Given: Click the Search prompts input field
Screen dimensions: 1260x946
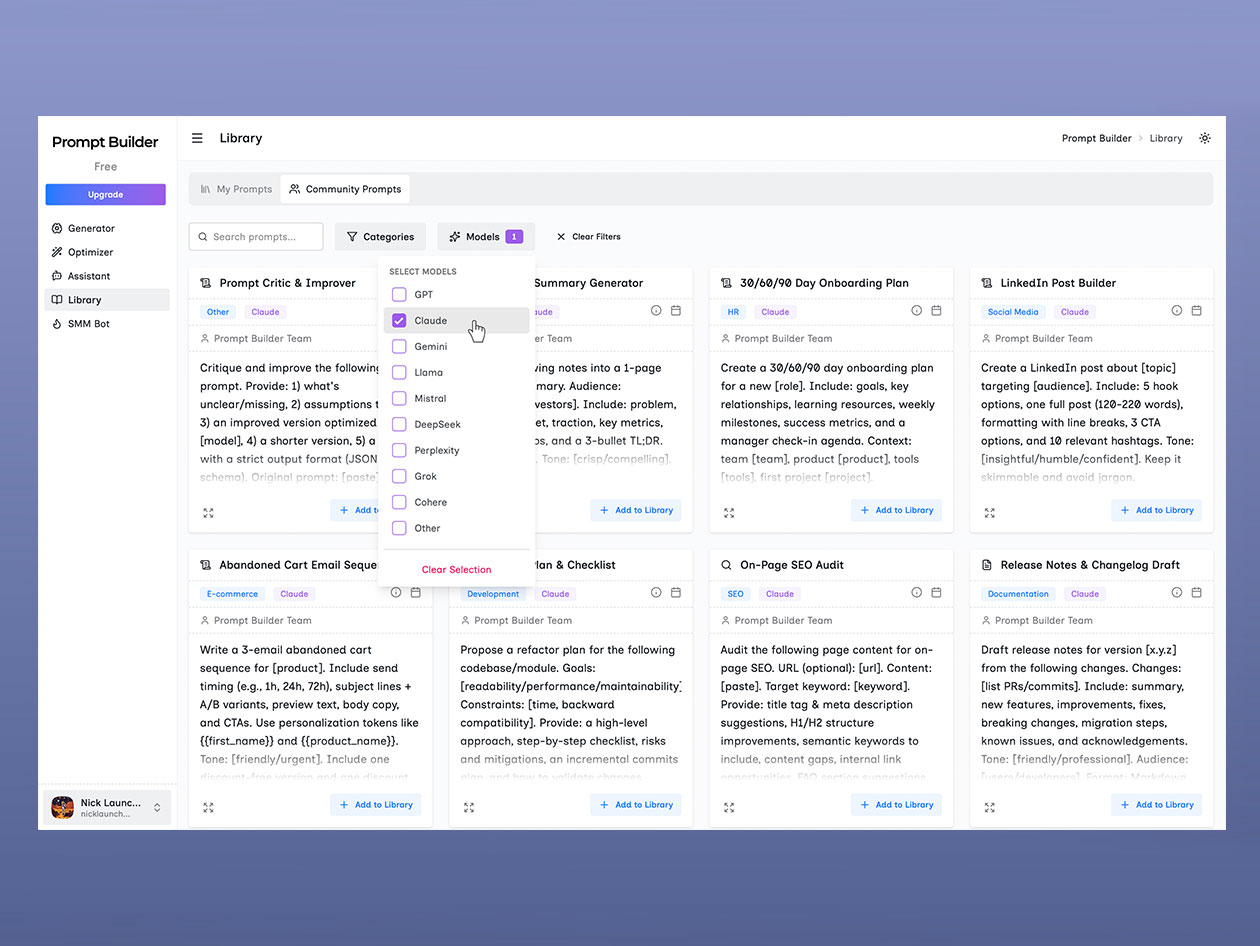Looking at the screenshot, I should pyautogui.click(x=256, y=236).
